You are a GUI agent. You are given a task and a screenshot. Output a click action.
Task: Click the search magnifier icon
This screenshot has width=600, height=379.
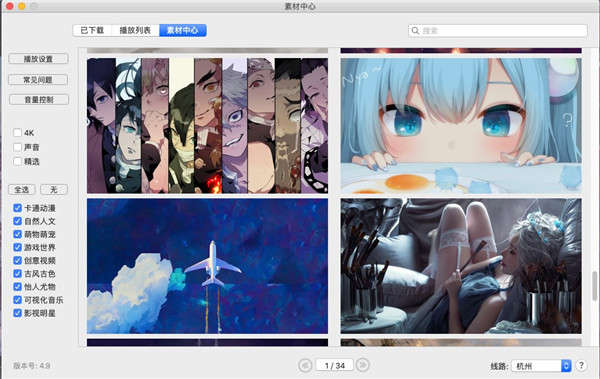tap(415, 31)
